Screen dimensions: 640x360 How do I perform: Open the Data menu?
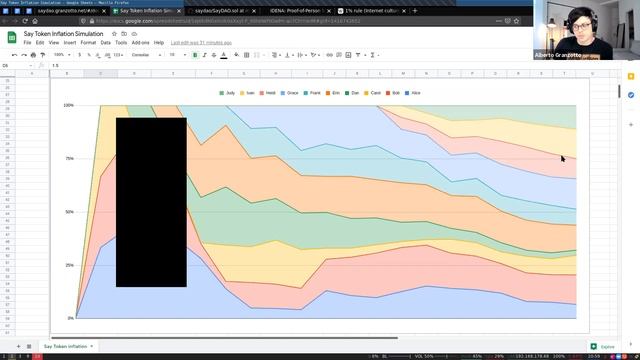tap(106, 42)
